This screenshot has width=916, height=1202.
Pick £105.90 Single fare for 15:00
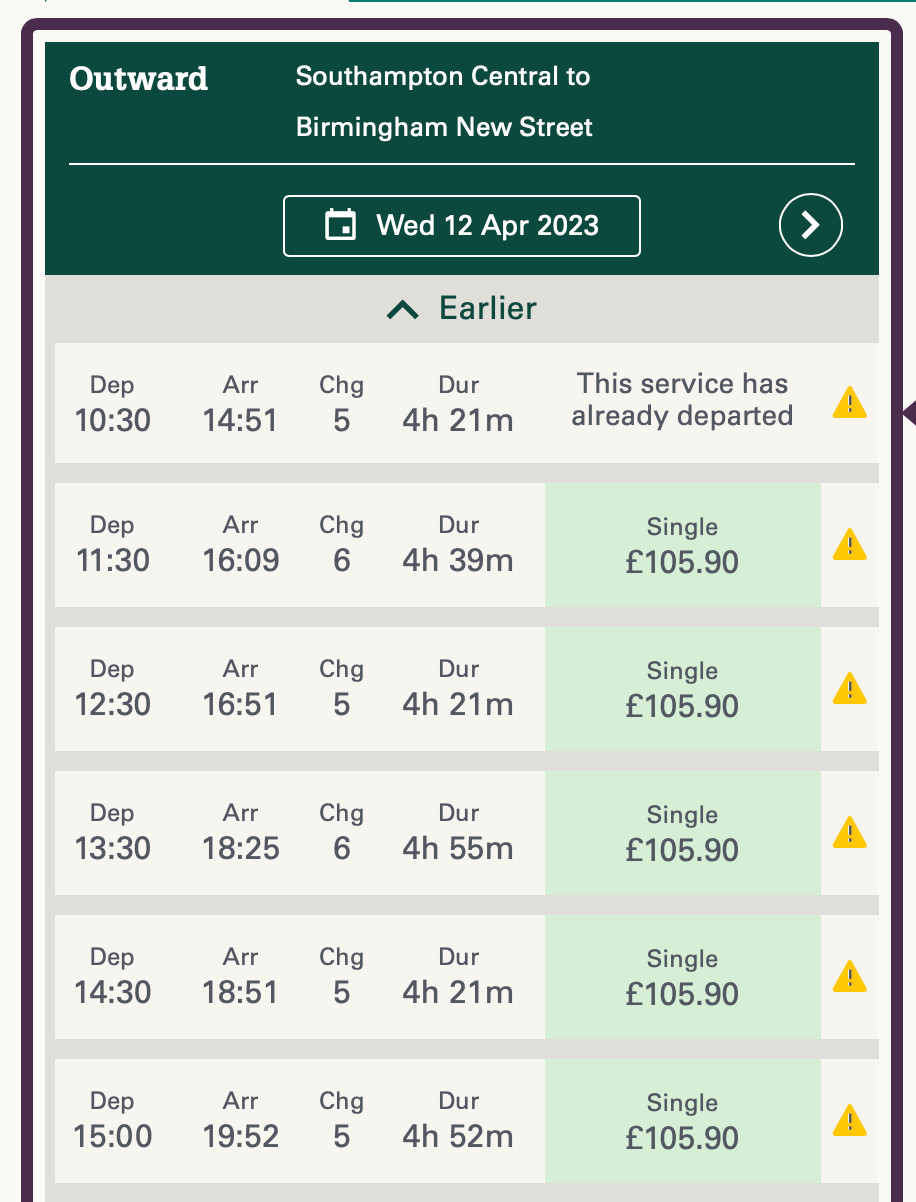682,1122
